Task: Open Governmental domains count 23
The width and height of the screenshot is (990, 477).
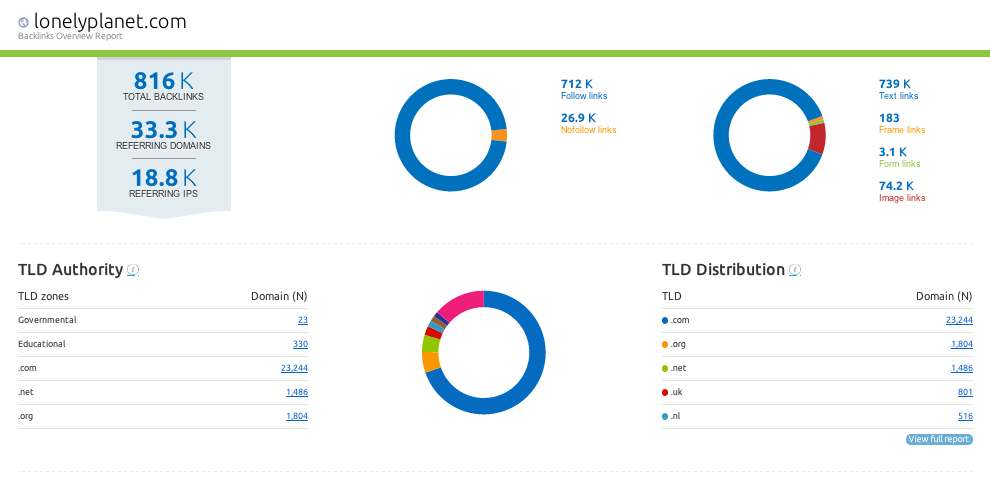Action: coord(303,320)
